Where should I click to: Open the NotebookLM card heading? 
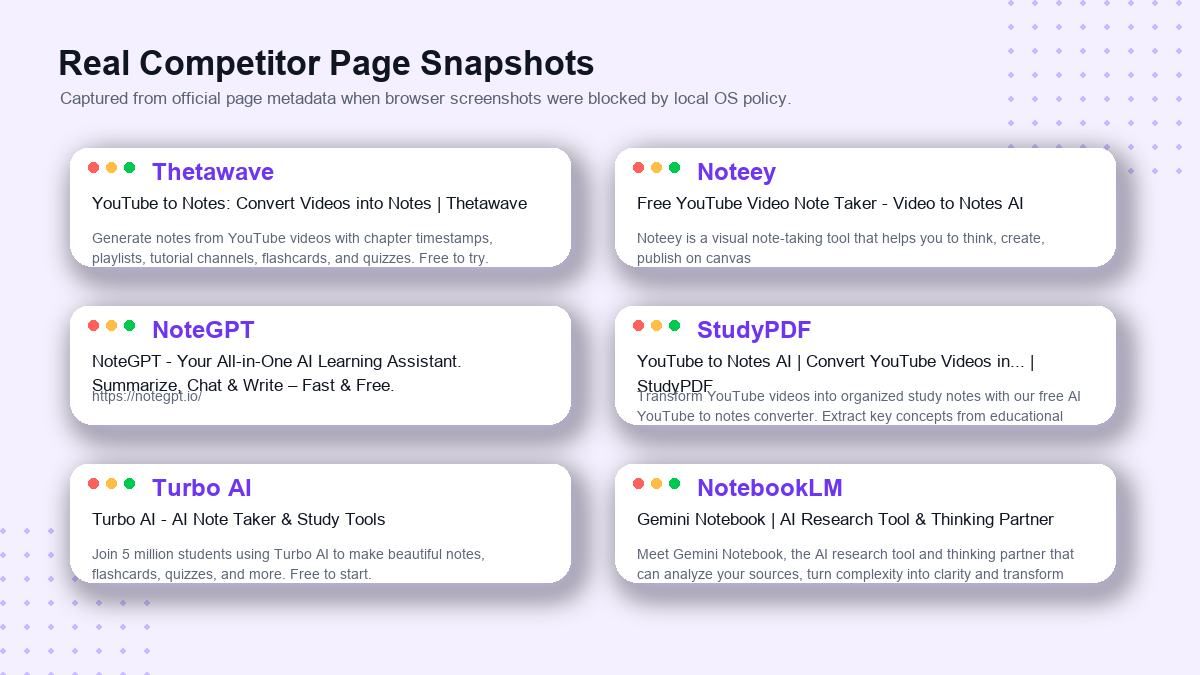point(770,488)
